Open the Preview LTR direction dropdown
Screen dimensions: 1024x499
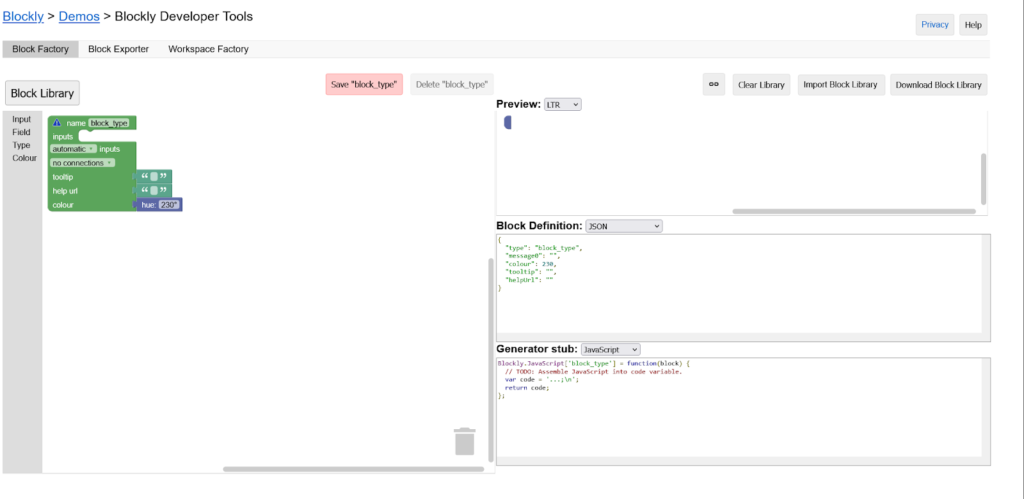[563, 104]
